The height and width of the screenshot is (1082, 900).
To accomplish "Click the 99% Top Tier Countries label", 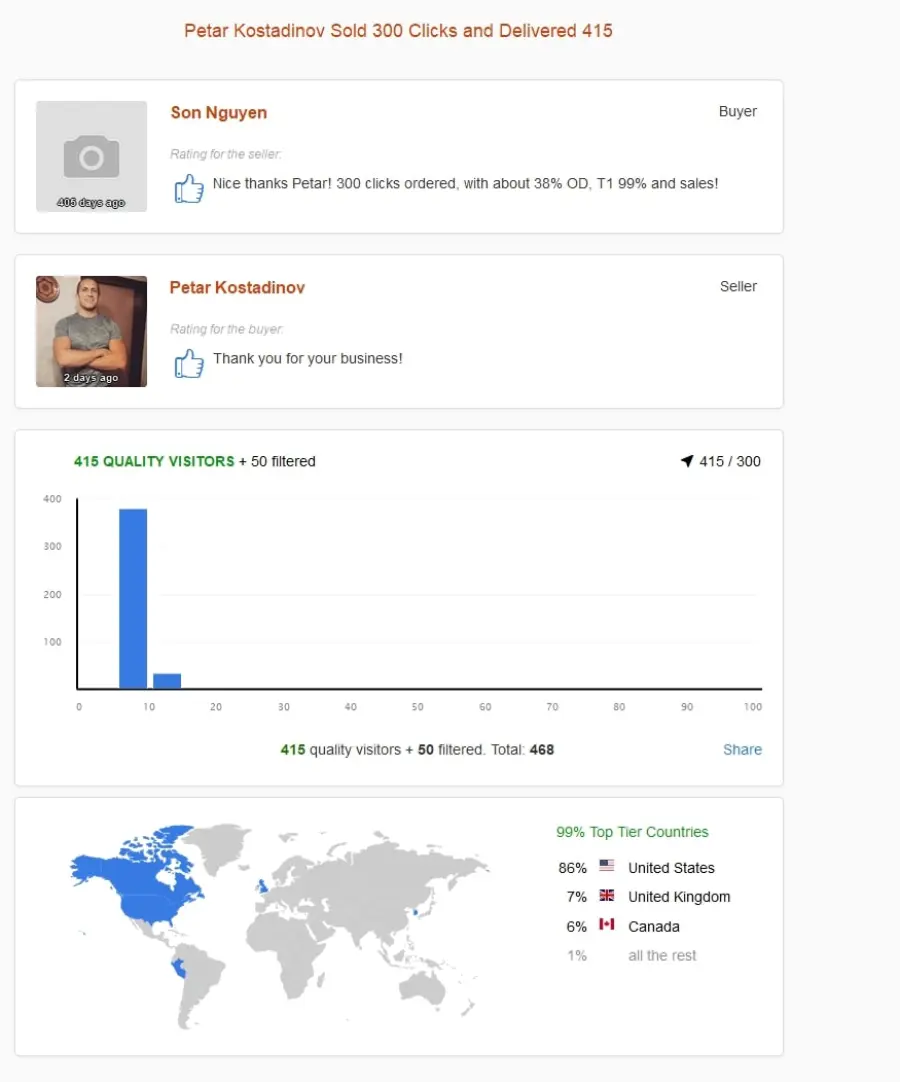I will (x=632, y=832).
